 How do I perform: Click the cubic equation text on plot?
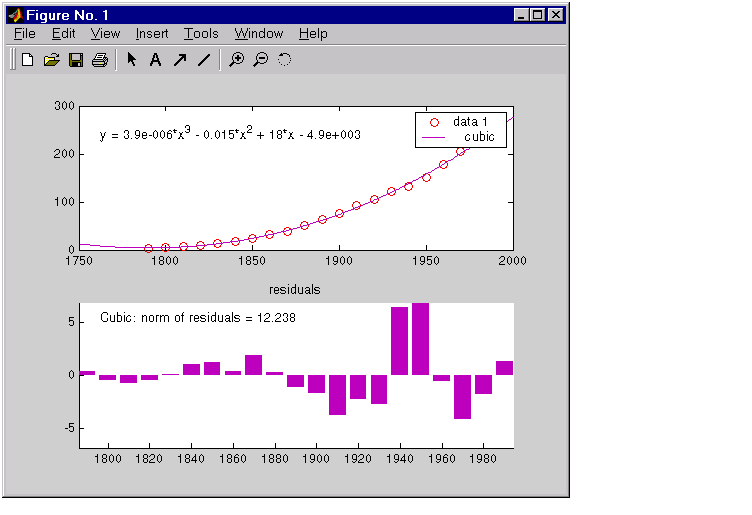pyautogui.click(x=230, y=134)
